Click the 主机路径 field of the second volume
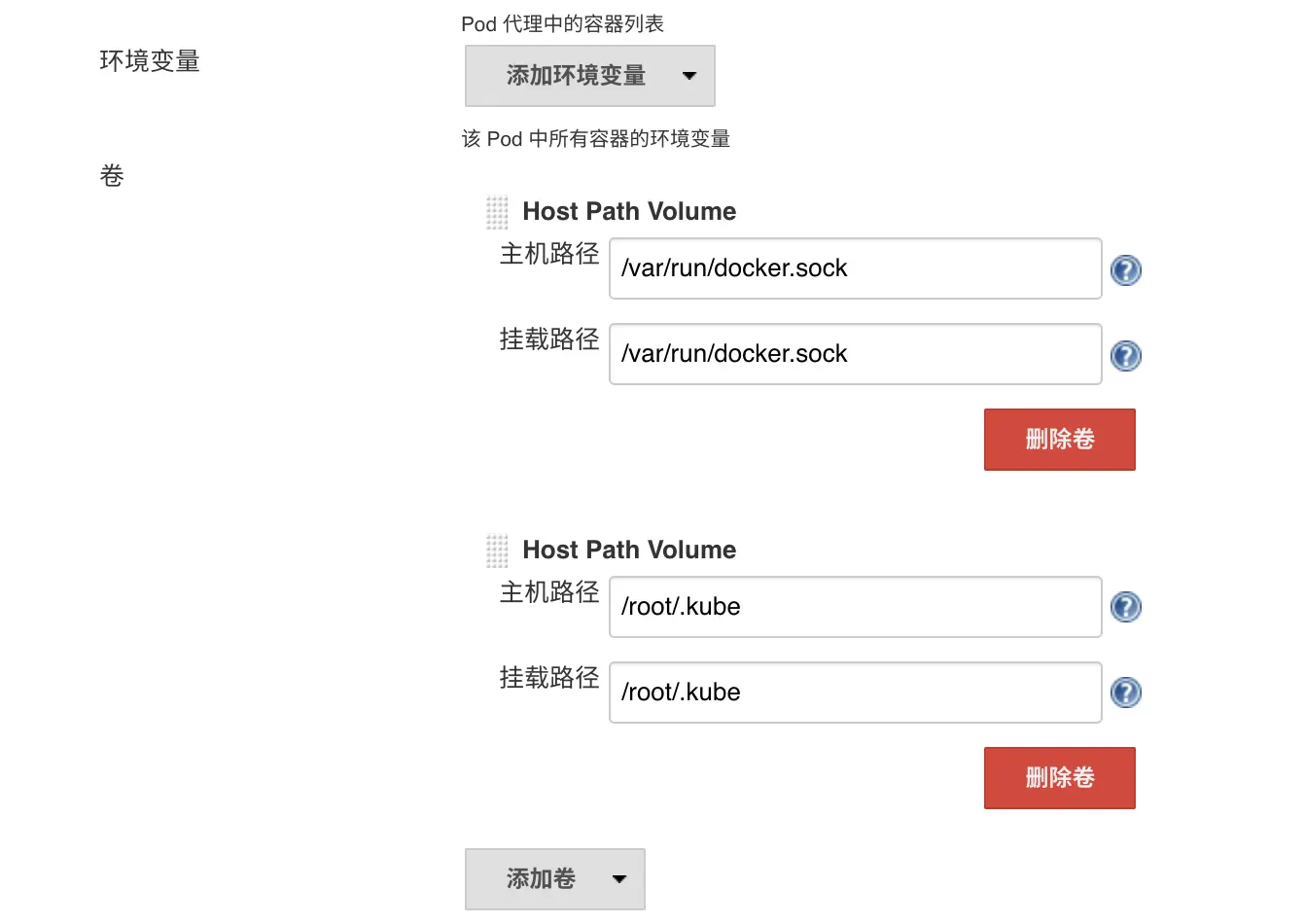Screen dimensions: 1305x924 [x=854, y=606]
